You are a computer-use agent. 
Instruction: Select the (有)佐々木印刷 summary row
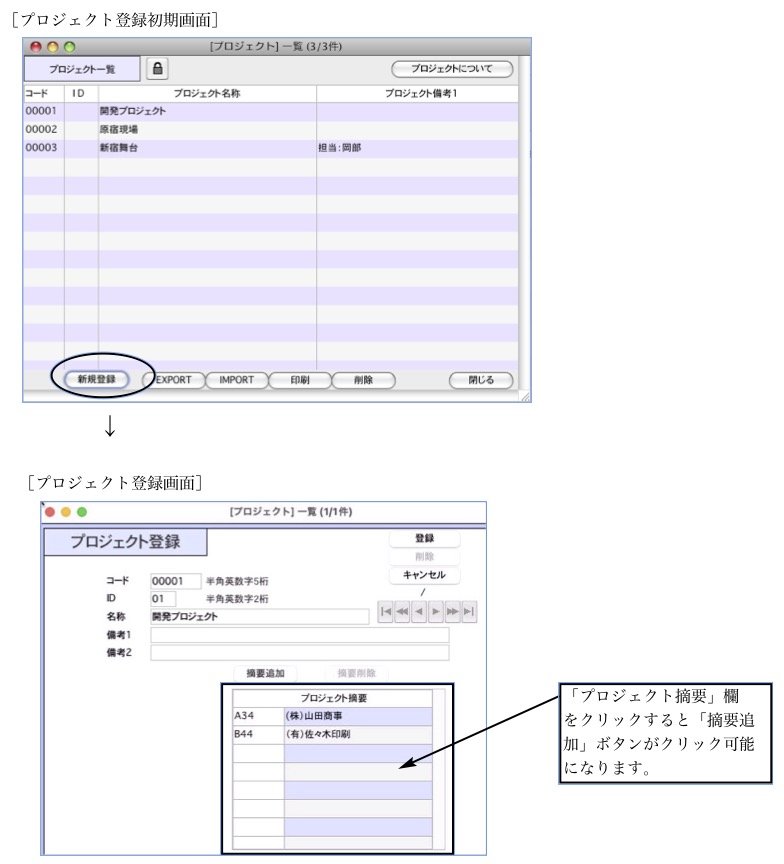(x=357, y=734)
